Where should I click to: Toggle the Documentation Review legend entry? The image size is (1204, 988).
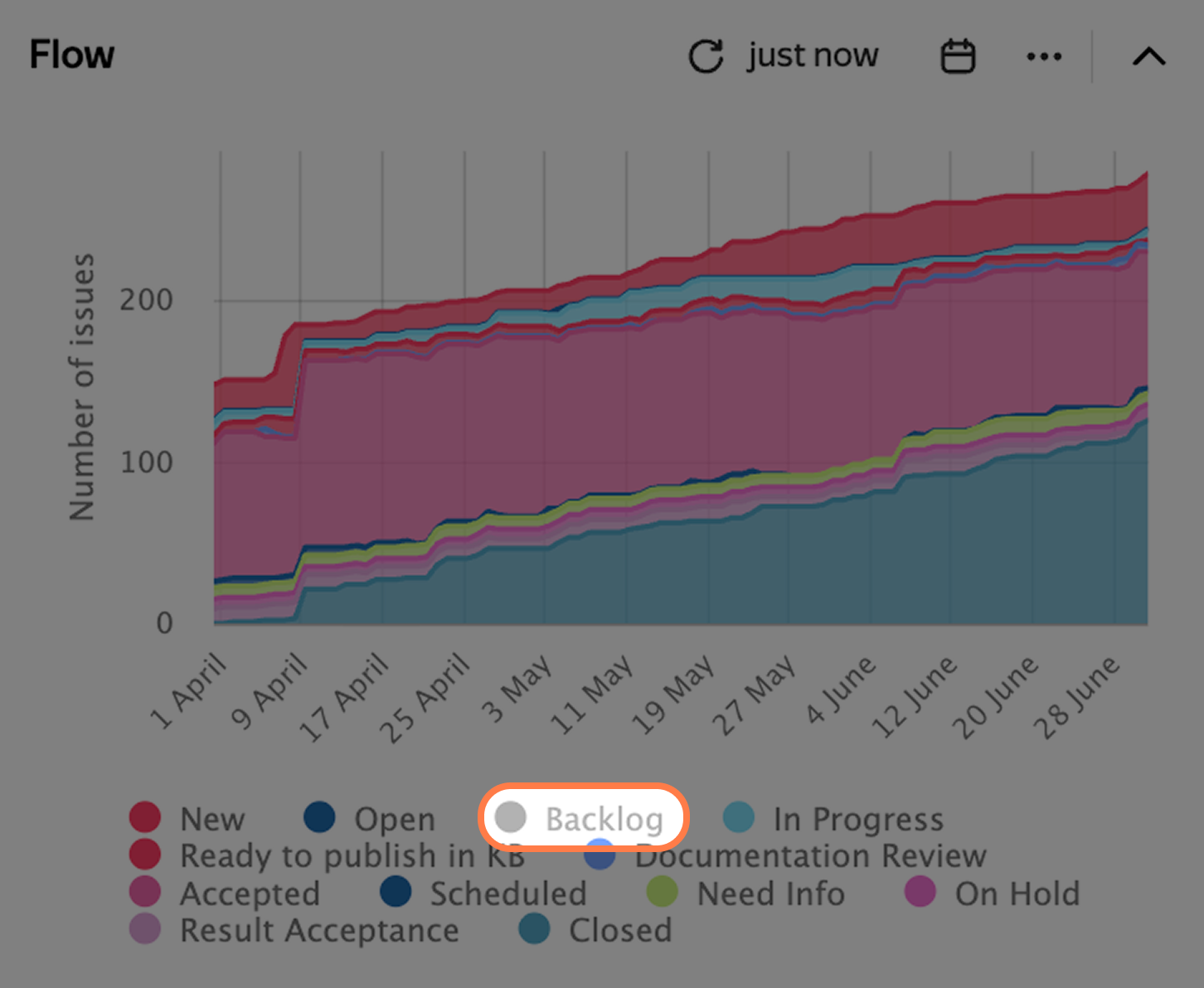785,855
